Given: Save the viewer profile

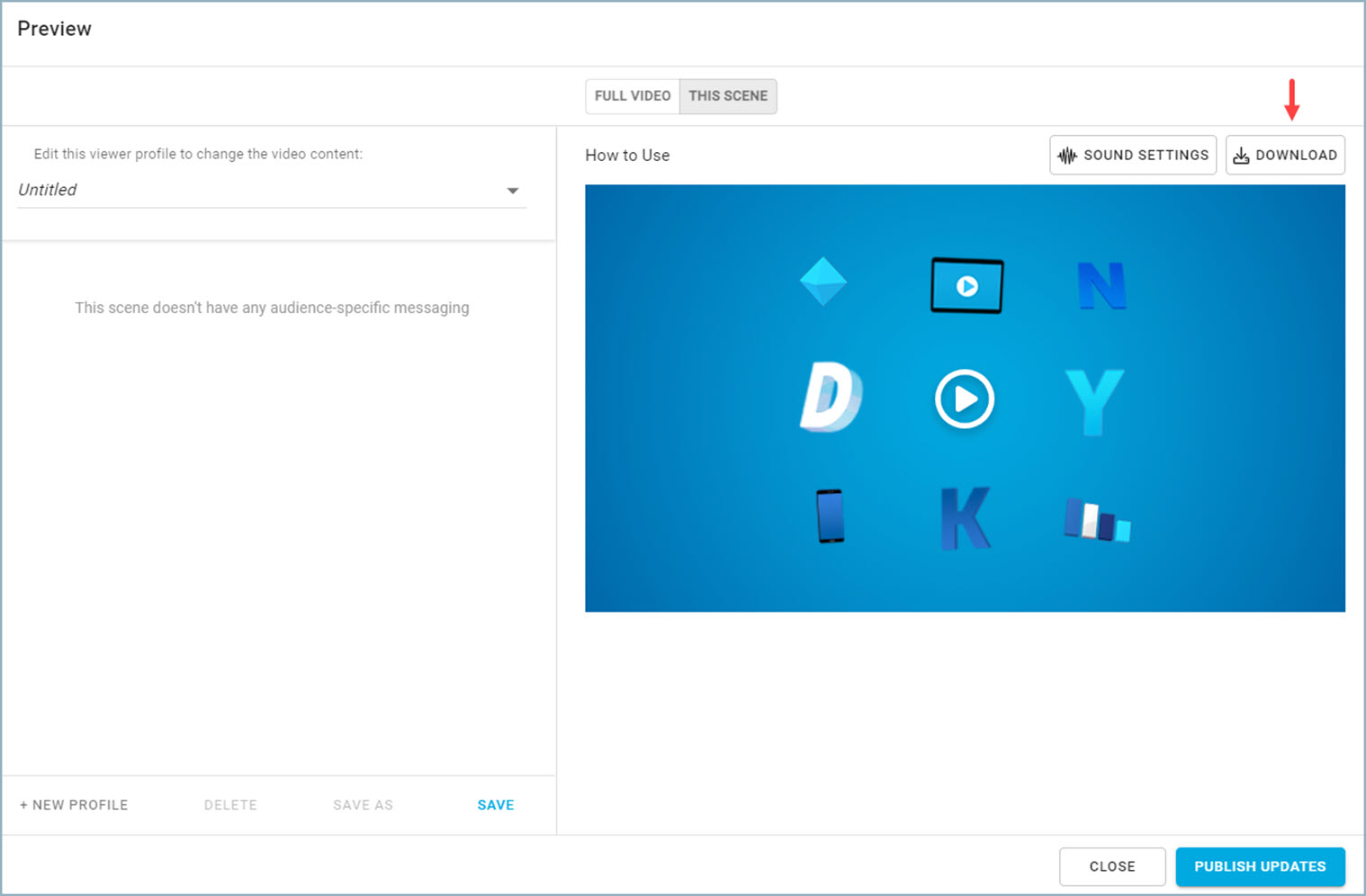Looking at the screenshot, I should 496,805.
